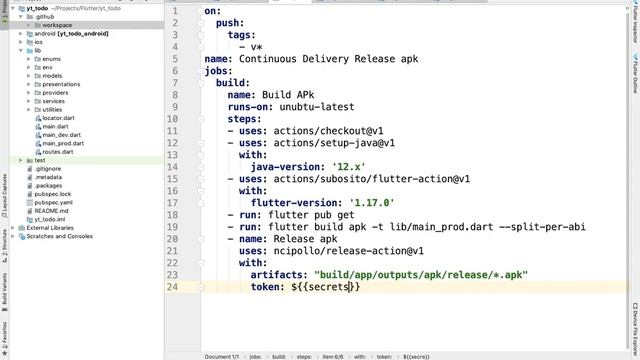Click the utilities folder icon

[38, 110]
